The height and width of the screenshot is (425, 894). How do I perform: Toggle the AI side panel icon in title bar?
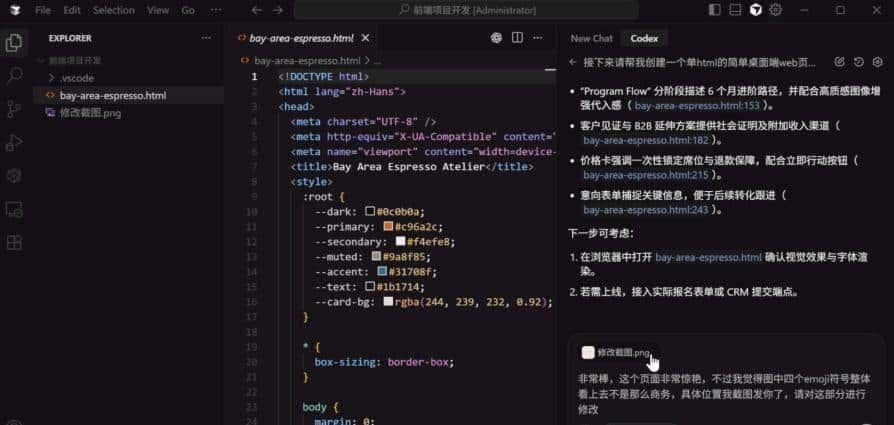click(755, 10)
